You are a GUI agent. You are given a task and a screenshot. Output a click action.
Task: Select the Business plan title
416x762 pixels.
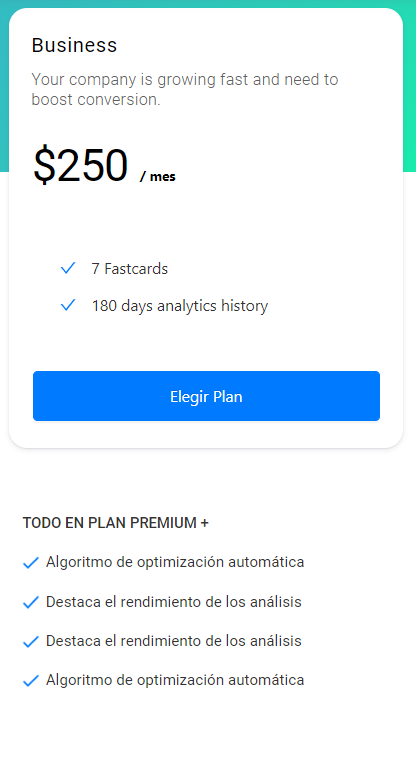pyautogui.click(x=74, y=45)
